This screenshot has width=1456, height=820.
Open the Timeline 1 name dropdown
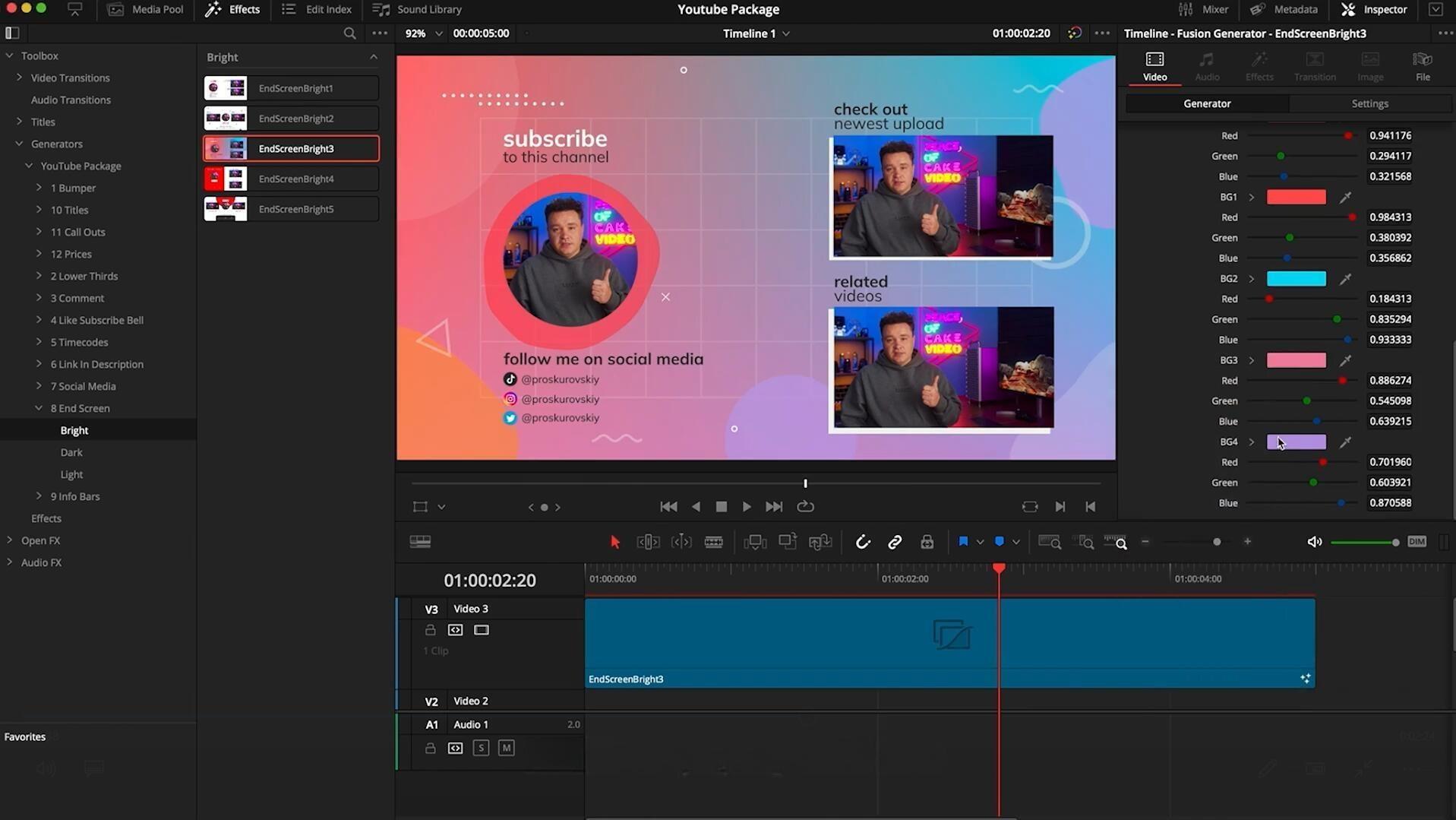(786, 33)
